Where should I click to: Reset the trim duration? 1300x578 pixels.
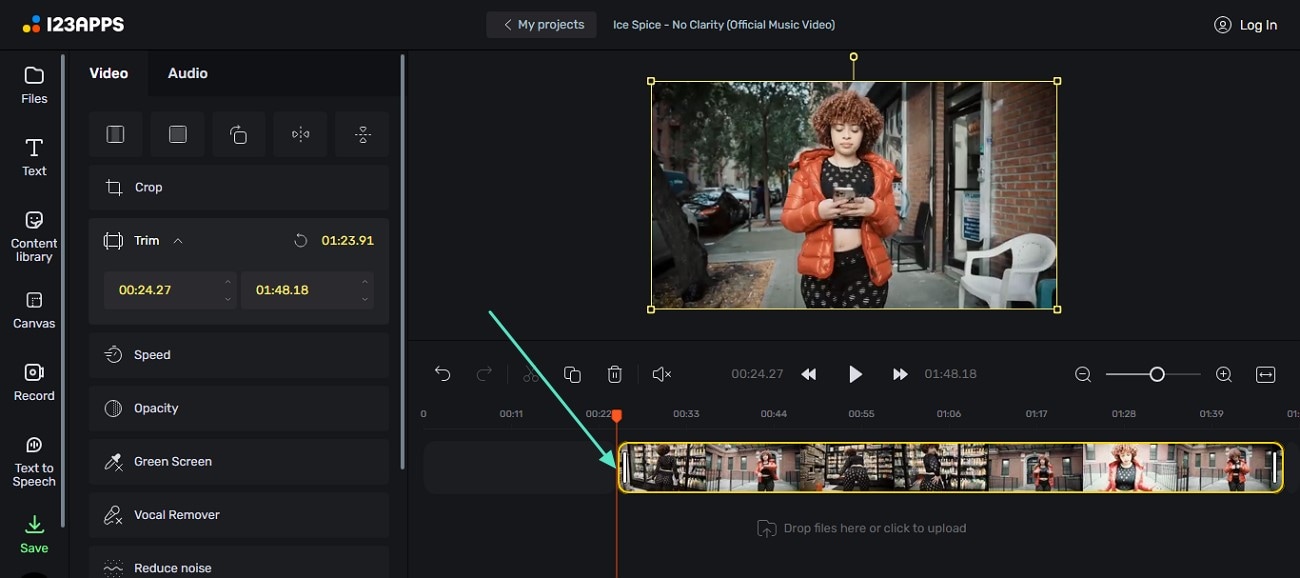300,241
